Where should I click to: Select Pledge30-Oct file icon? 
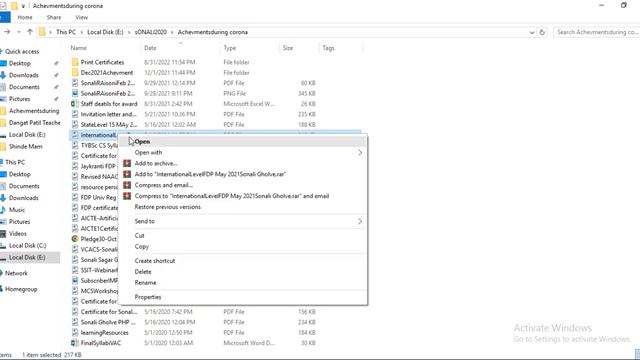pos(75,239)
